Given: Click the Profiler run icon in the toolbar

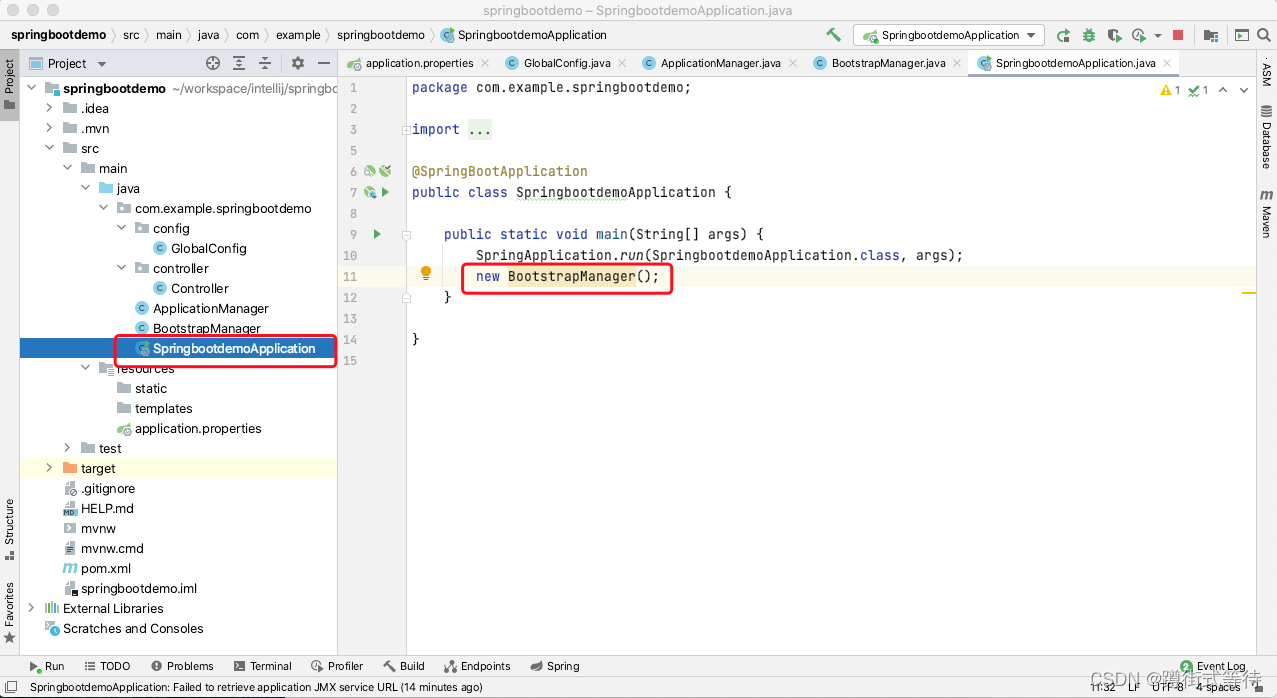Looking at the screenshot, I should click(1139, 35).
